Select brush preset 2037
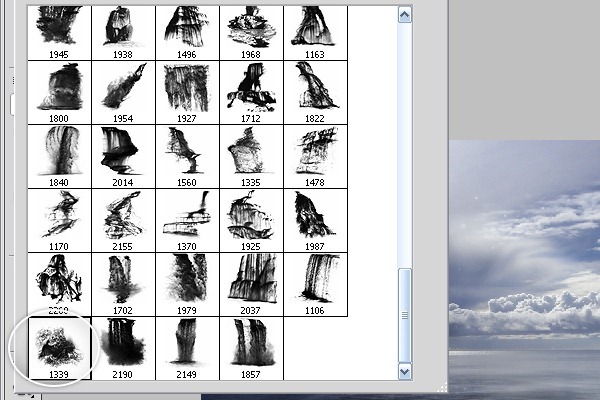 click(x=251, y=284)
